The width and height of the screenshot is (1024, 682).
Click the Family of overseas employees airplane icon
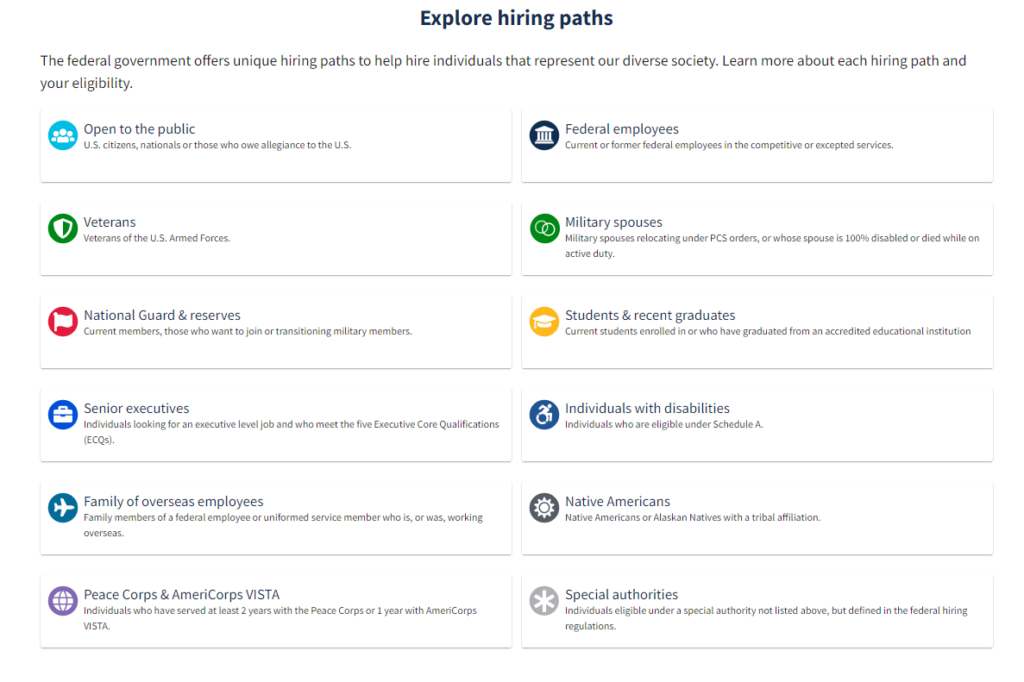point(63,507)
